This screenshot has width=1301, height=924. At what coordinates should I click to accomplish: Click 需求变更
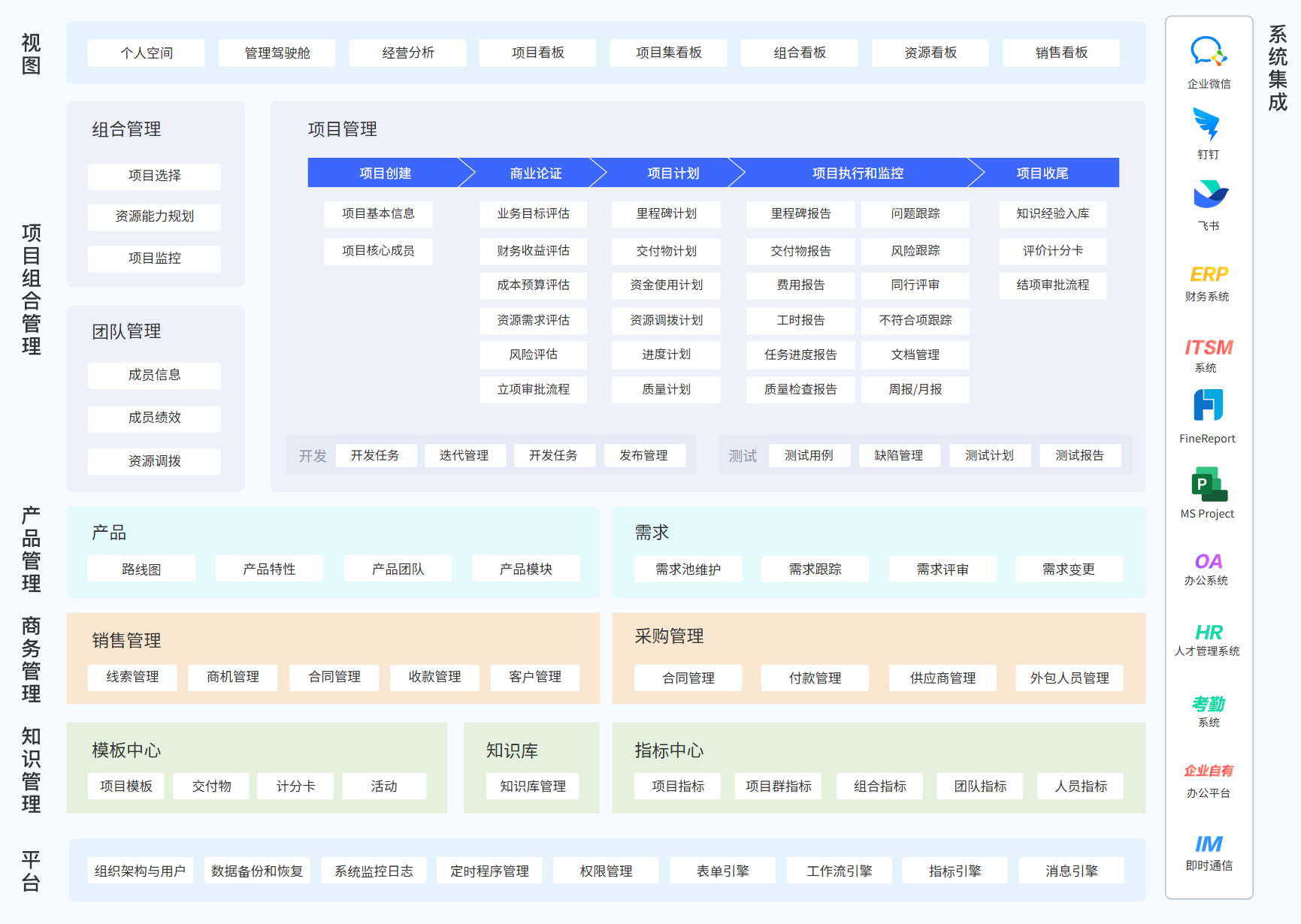[1069, 570]
